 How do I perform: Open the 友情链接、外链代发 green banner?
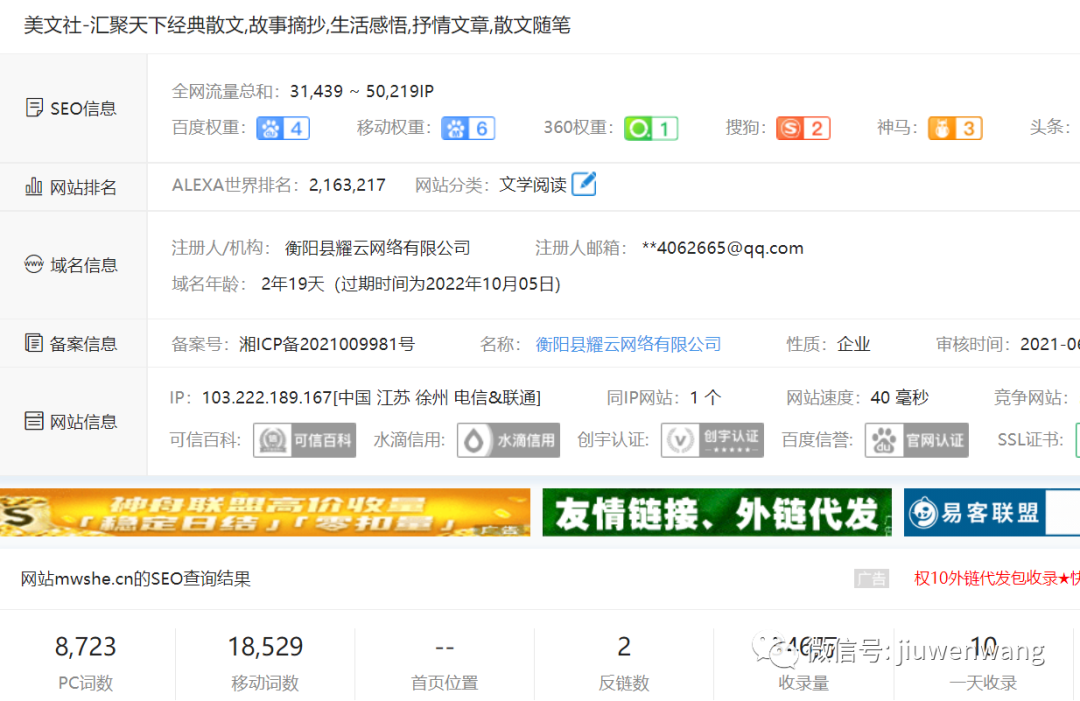tap(717, 512)
